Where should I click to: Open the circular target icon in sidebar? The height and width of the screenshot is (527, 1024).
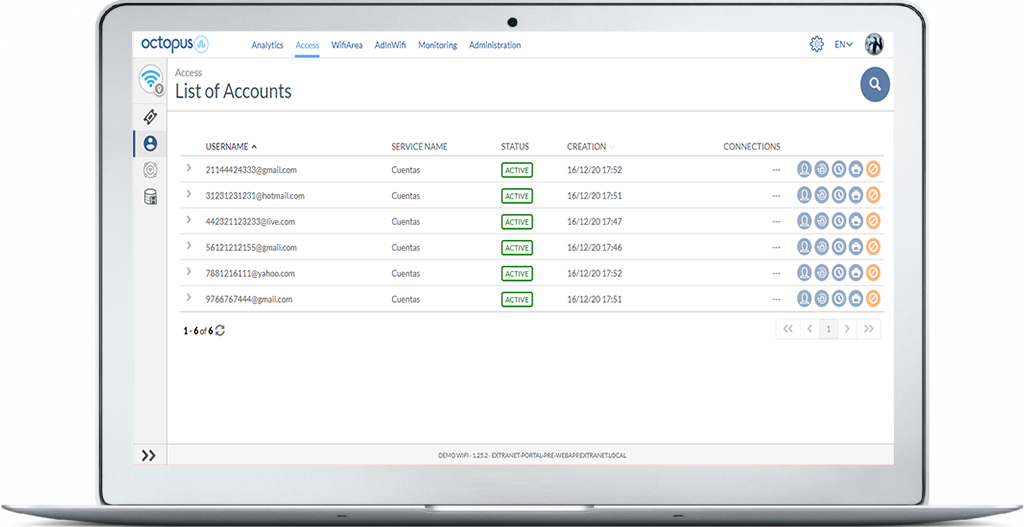(150, 170)
